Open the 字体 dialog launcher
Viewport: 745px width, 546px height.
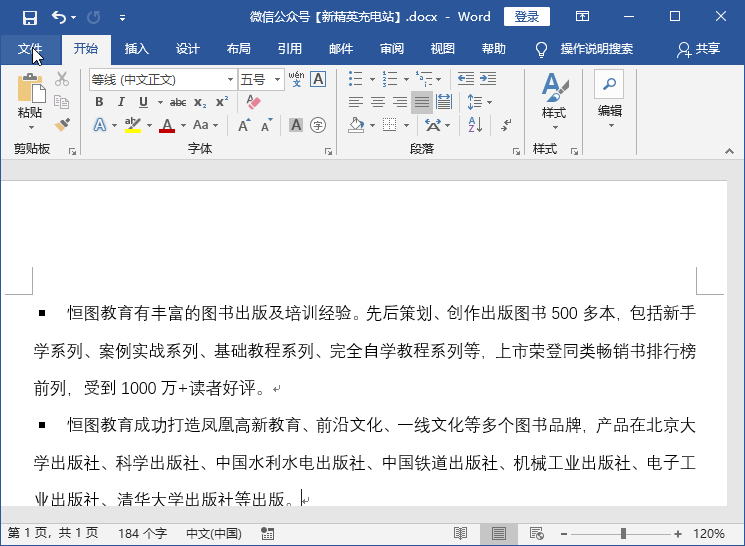(328, 152)
